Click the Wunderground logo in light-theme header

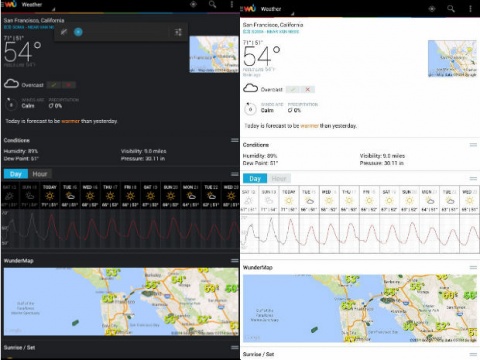[249, 9]
